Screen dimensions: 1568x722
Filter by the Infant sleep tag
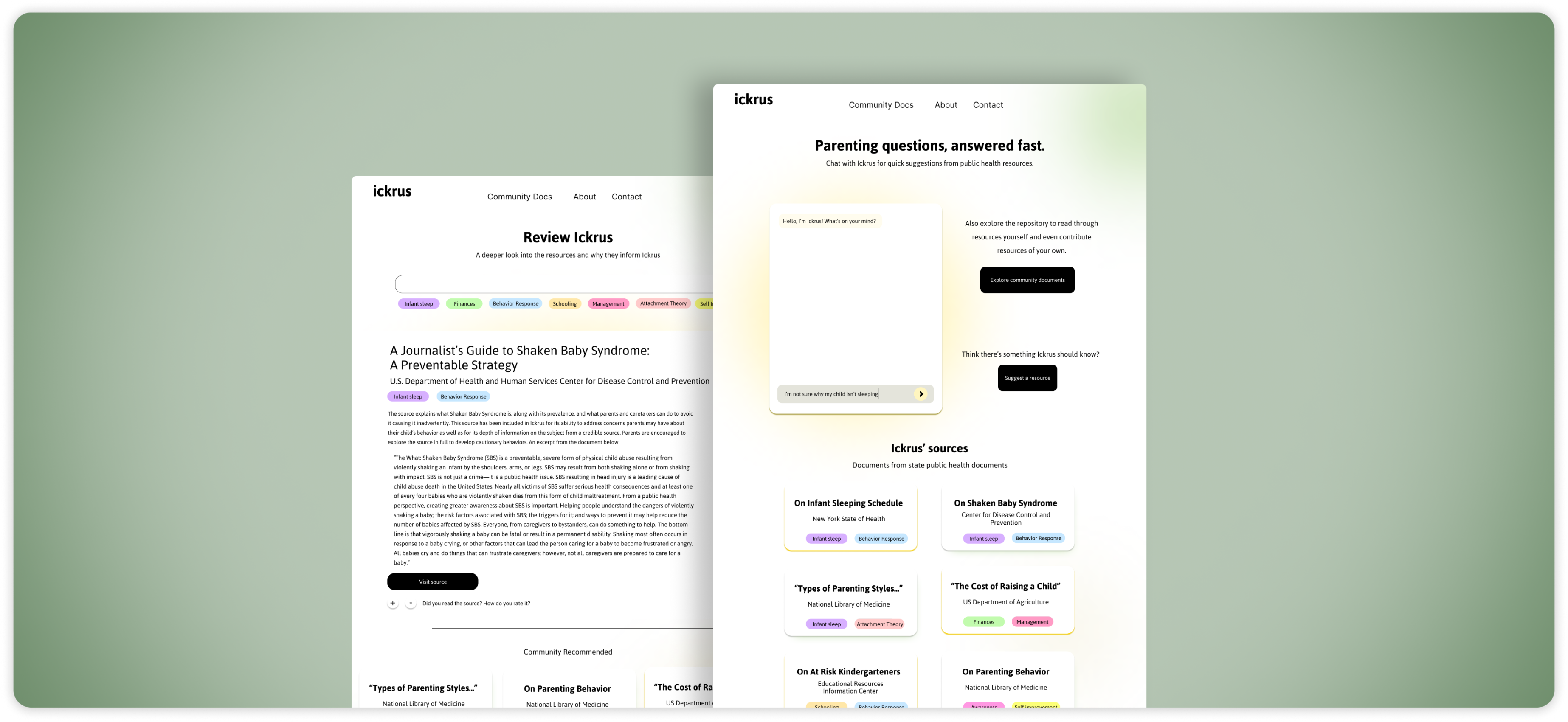419,303
